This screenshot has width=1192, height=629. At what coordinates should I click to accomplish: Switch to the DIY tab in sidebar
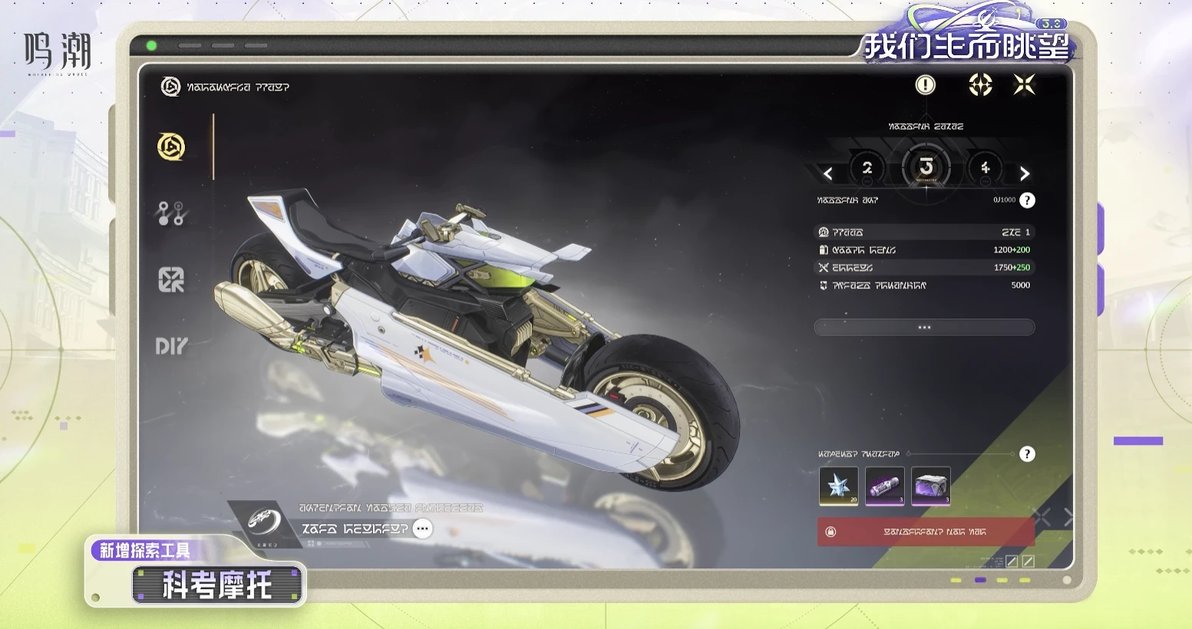(171, 347)
